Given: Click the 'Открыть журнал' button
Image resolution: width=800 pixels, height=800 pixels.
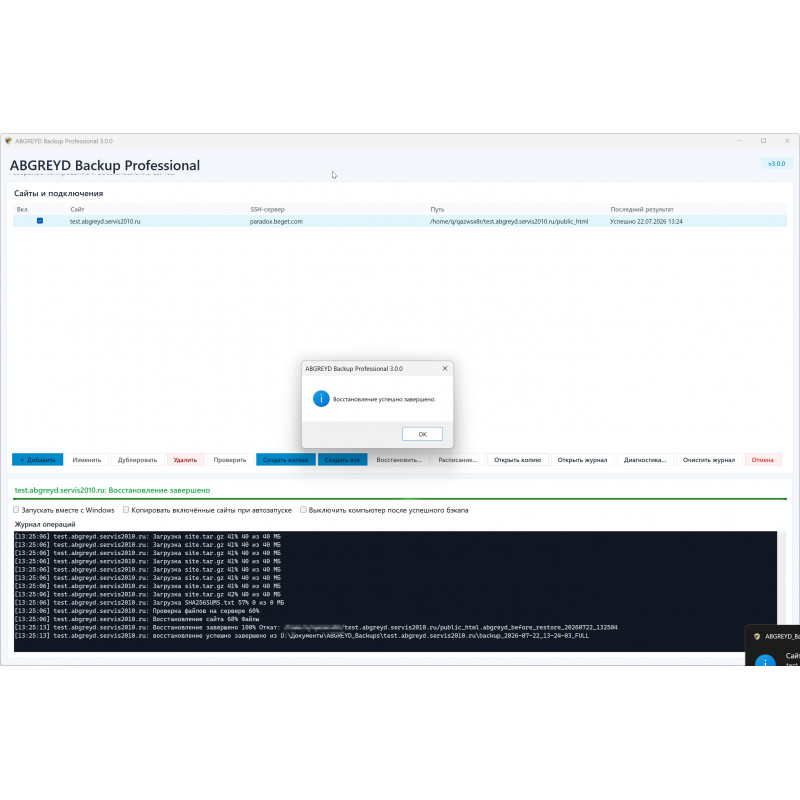Looking at the screenshot, I should click(582, 460).
